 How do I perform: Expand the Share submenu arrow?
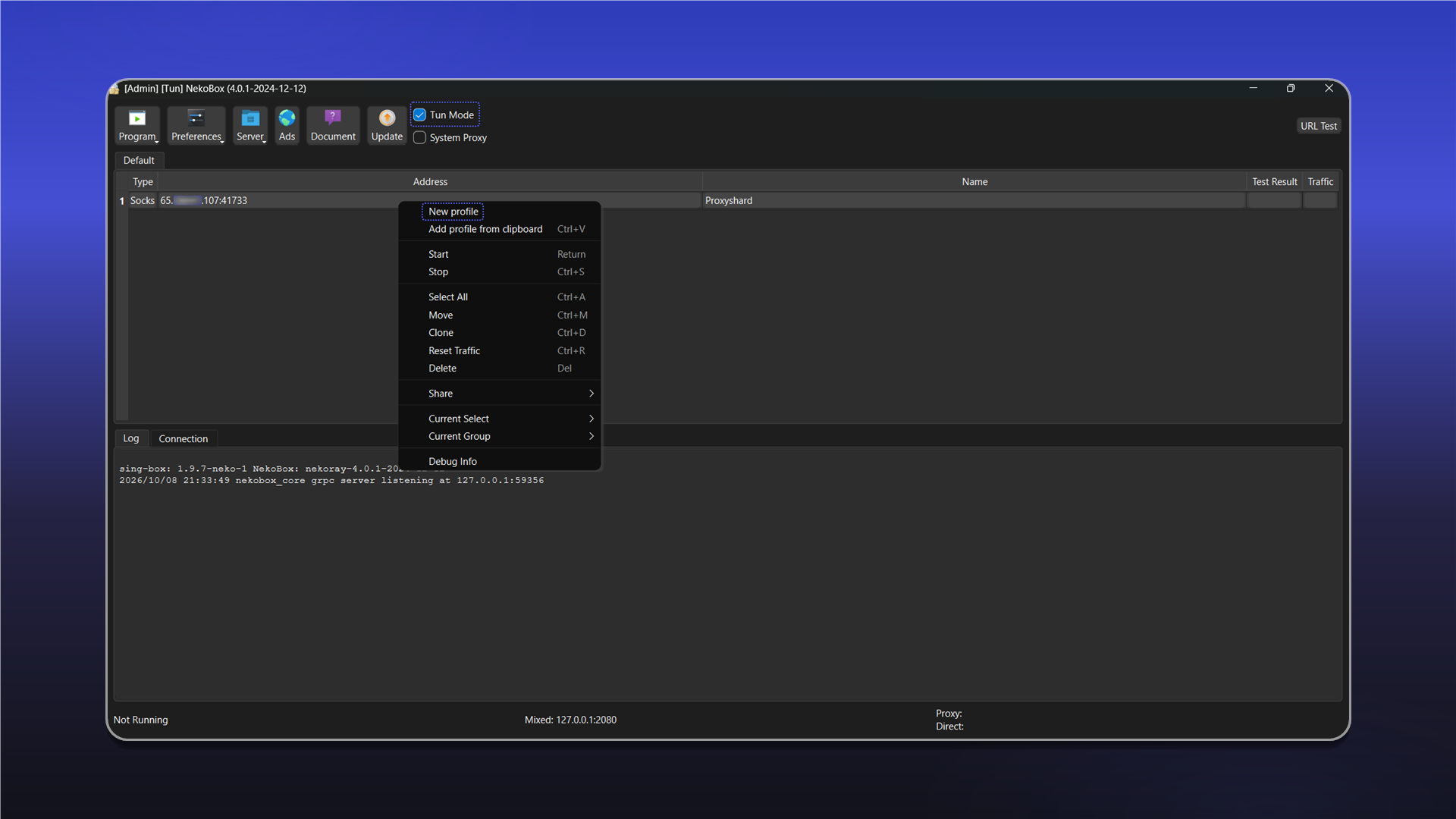coord(591,394)
